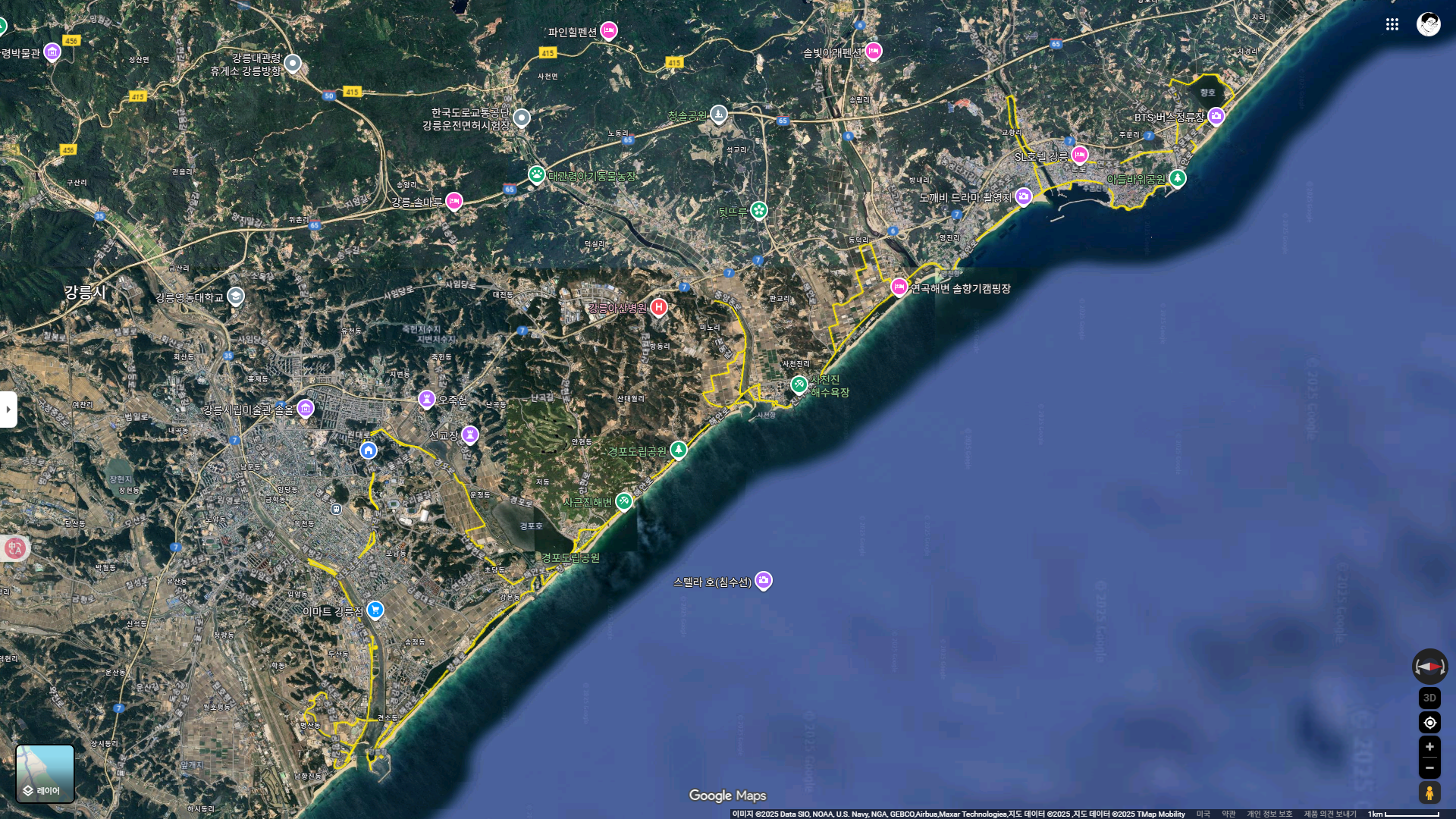The image size is (1456, 819).
Task: Click the E-Mart Gangneung shopping cart pin
Action: (x=375, y=610)
